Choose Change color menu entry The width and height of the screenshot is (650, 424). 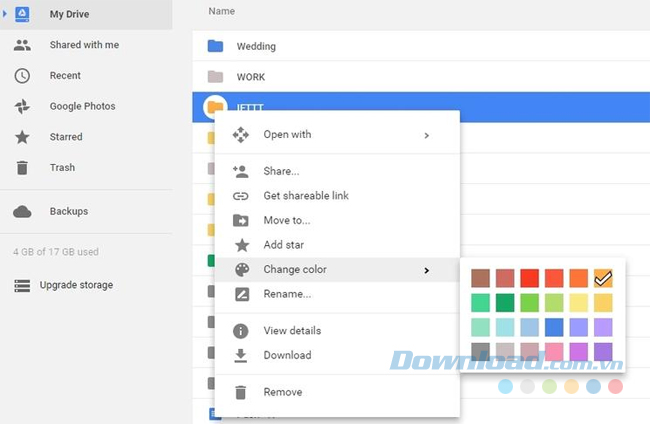pyautogui.click(x=337, y=269)
